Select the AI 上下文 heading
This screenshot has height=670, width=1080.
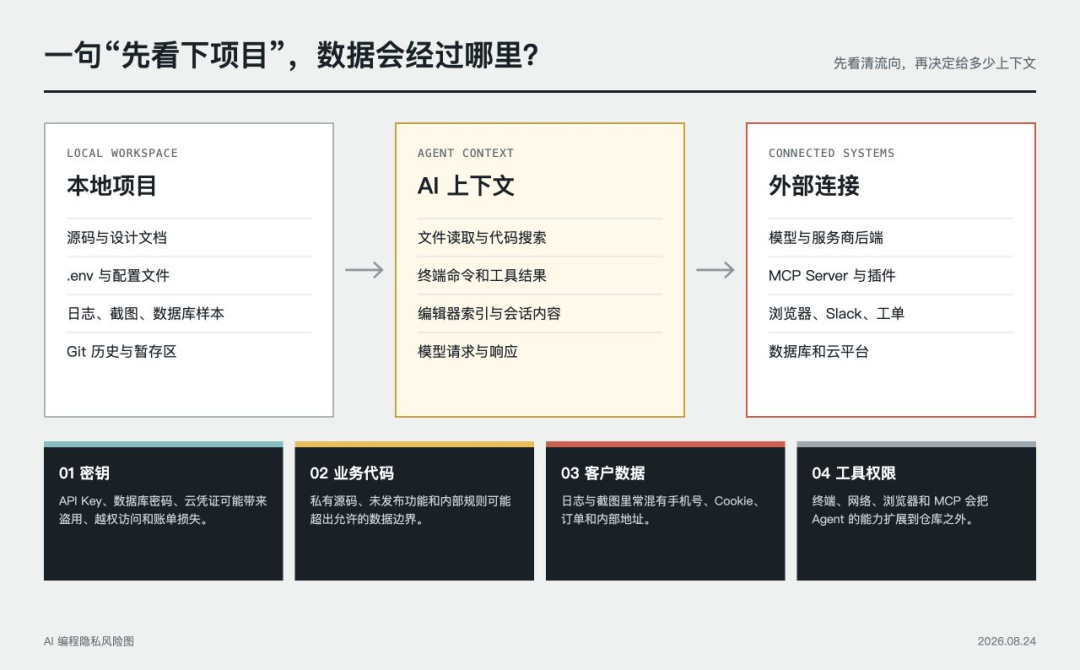coord(466,186)
